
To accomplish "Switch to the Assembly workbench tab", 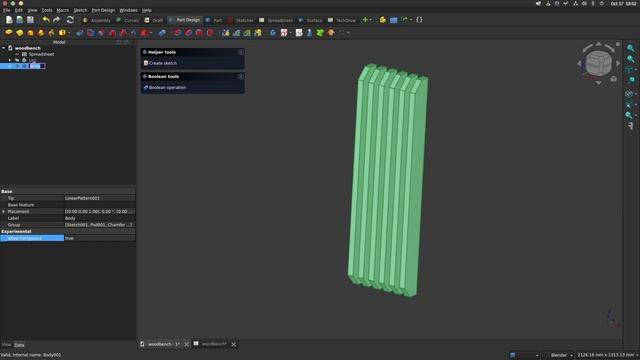I will 97,20.
